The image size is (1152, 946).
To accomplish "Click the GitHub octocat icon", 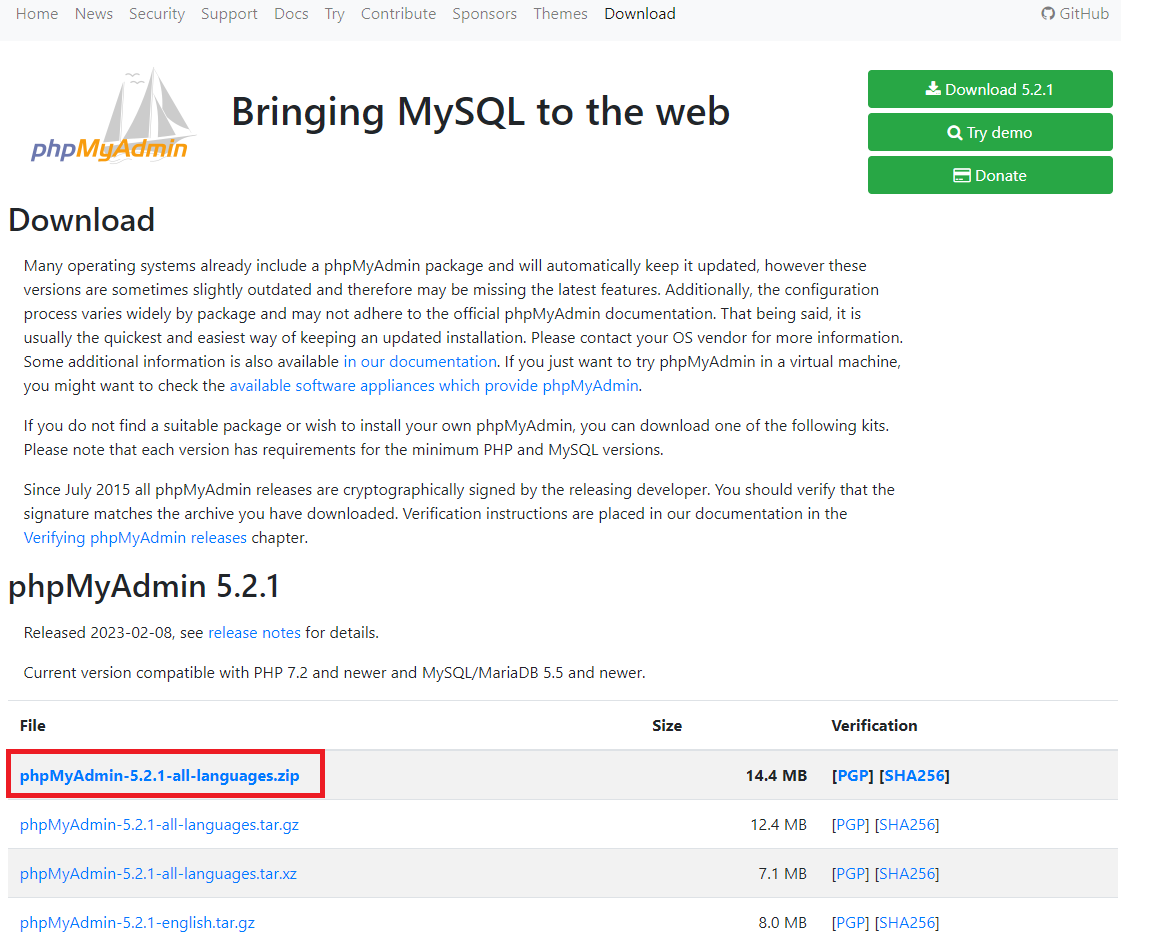I will pyautogui.click(x=1048, y=13).
